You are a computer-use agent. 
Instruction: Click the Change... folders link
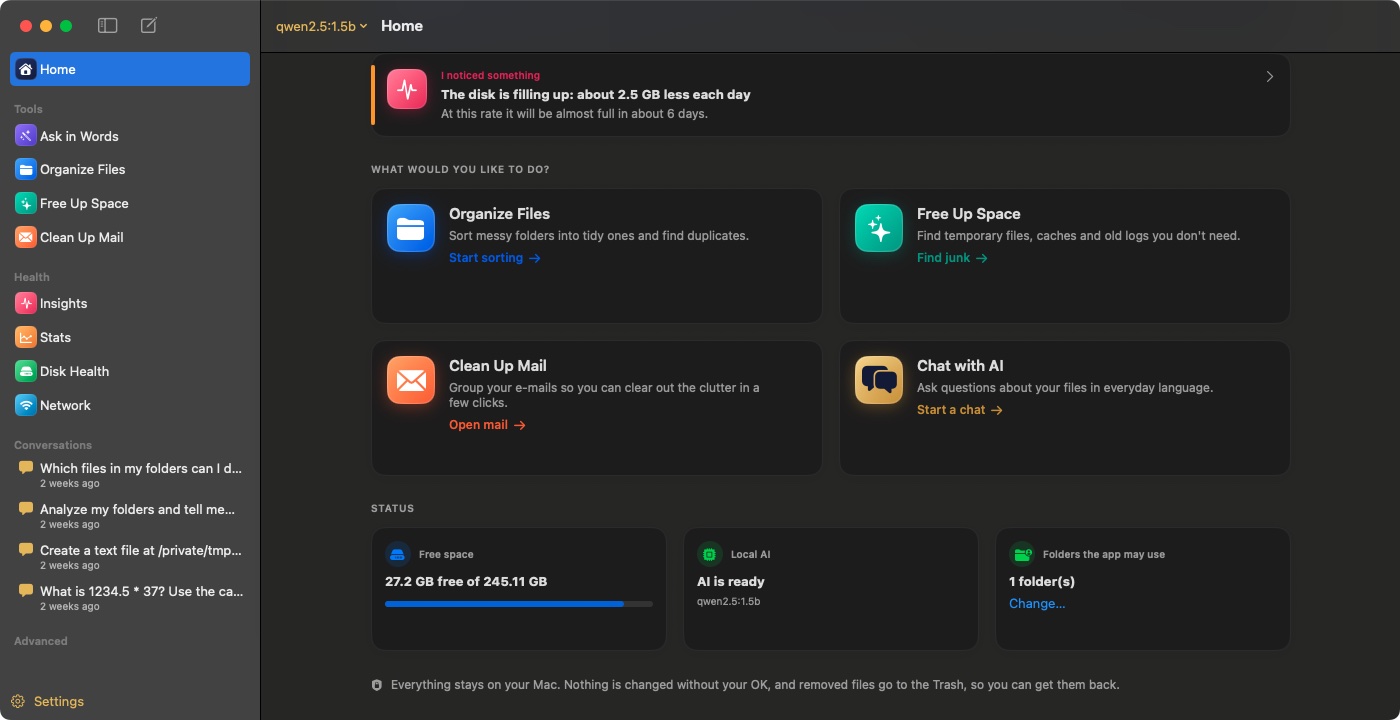pos(1037,603)
